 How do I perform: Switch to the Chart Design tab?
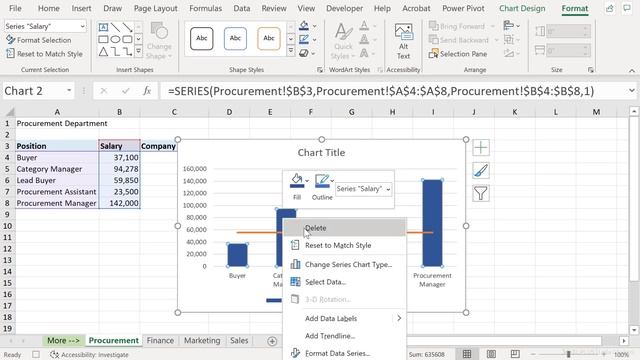point(522,8)
